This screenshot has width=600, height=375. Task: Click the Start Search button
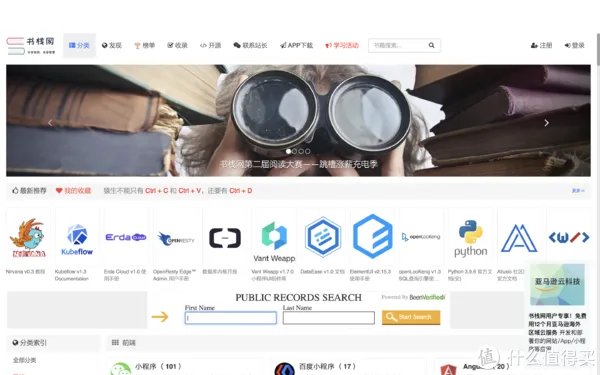411,317
